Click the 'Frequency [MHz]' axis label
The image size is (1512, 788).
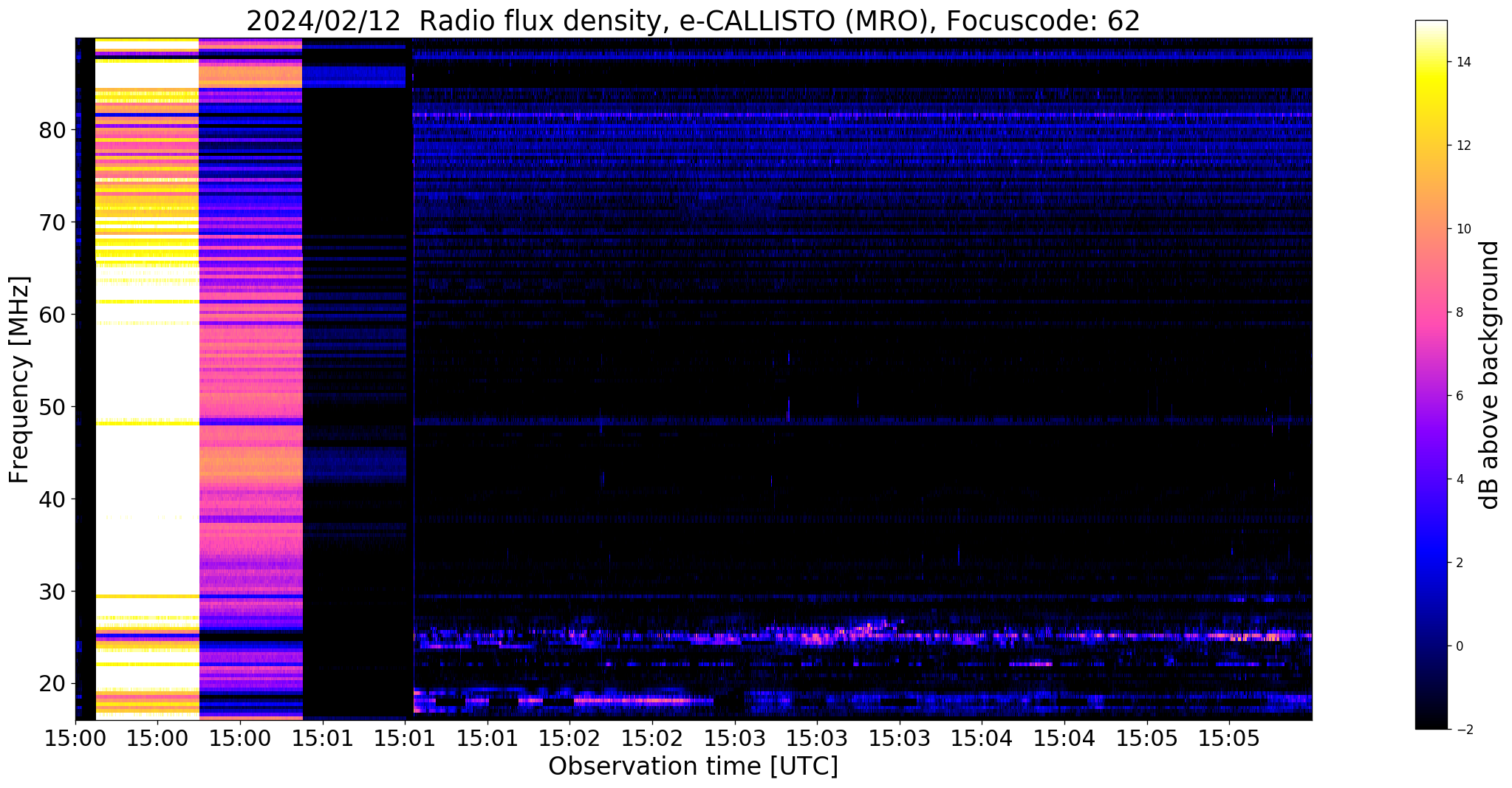(20, 380)
